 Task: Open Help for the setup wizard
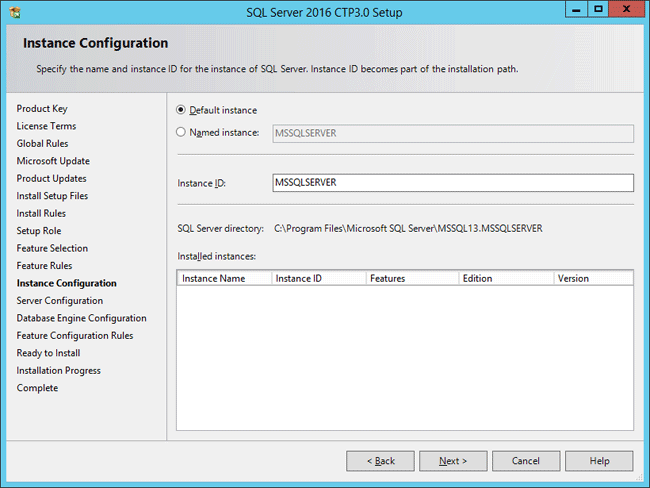click(x=599, y=461)
